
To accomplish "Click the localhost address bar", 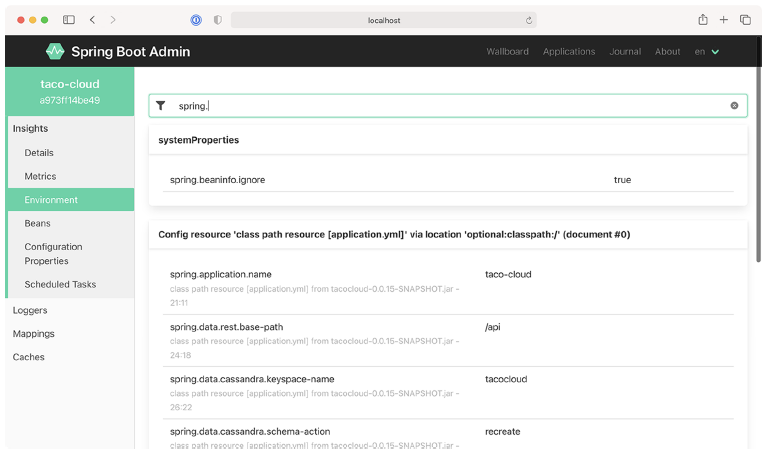I will pos(384,20).
